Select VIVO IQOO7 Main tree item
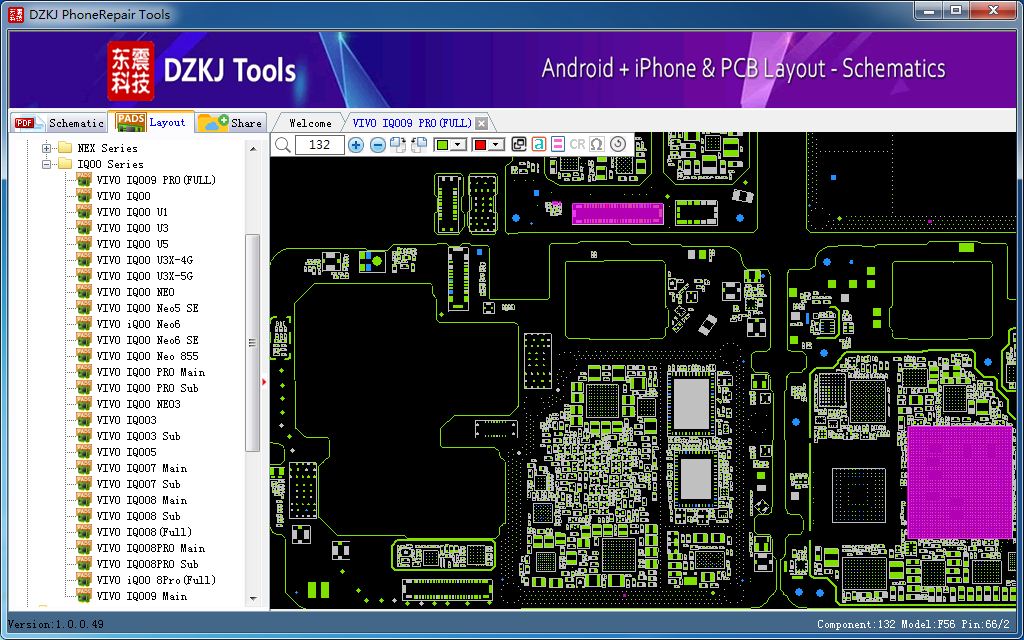This screenshot has height=640, width=1024. click(141, 468)
